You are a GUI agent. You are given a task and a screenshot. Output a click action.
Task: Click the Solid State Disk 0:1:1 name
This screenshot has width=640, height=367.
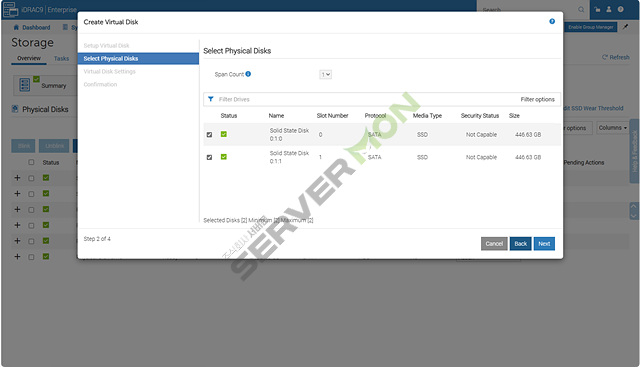point(289,157)
